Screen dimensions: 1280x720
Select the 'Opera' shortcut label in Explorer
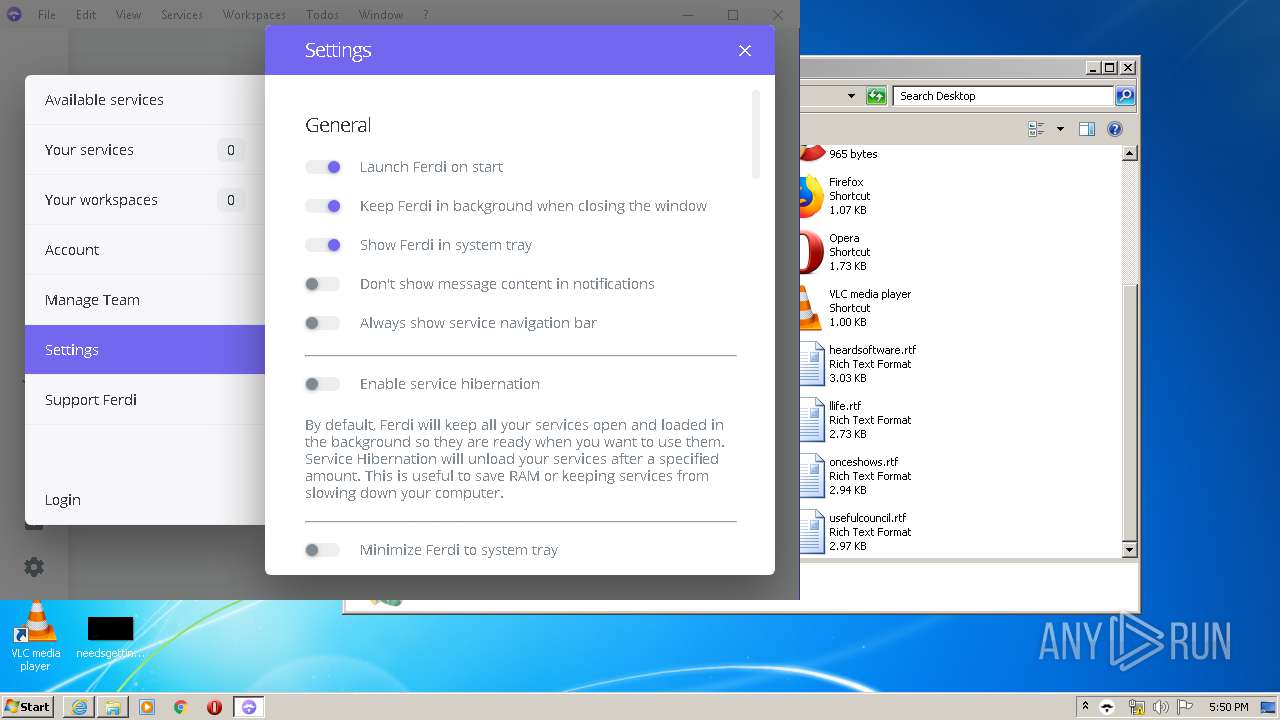tap(844, 238)
